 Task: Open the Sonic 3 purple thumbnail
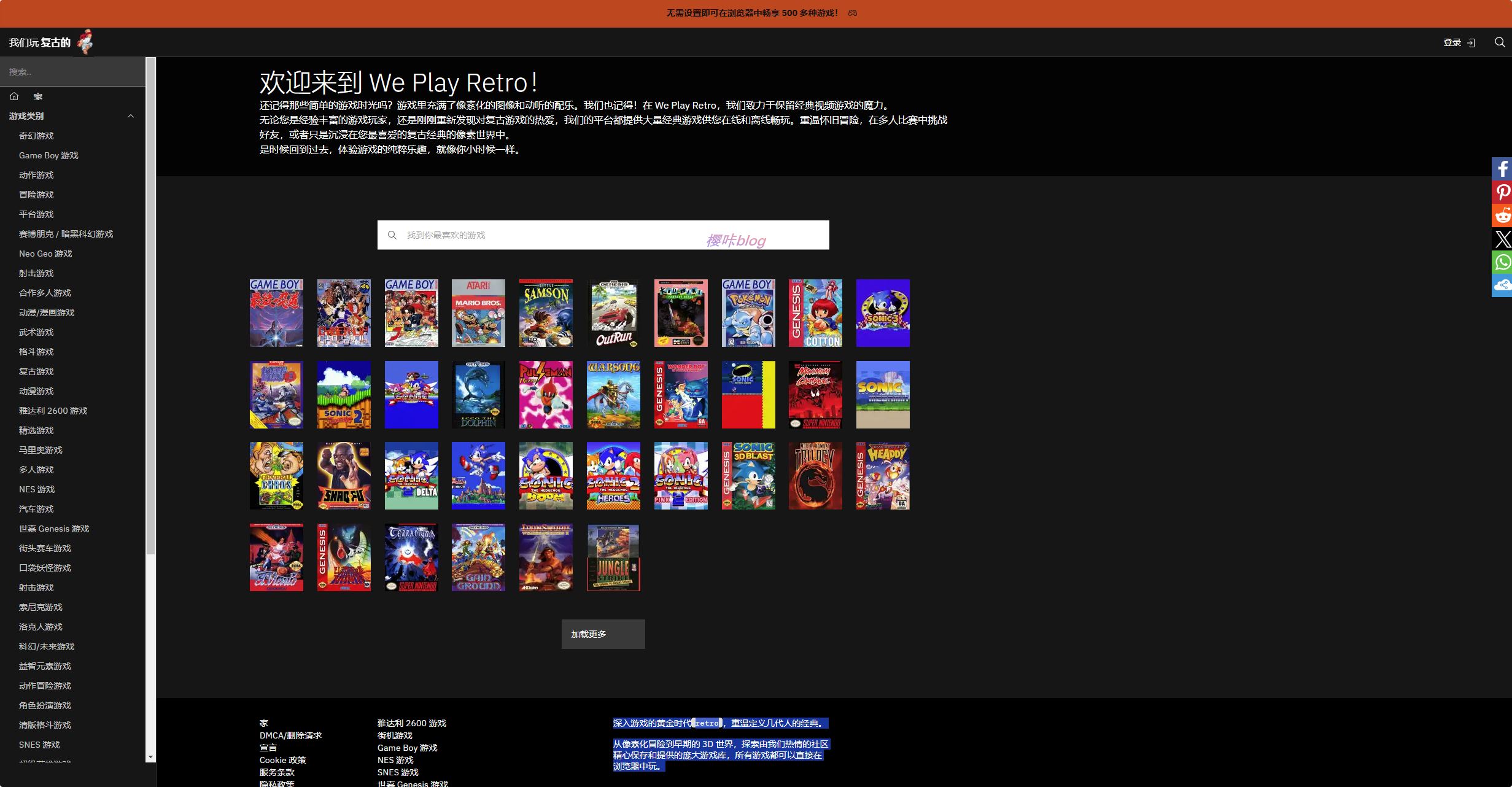[883, 313]
